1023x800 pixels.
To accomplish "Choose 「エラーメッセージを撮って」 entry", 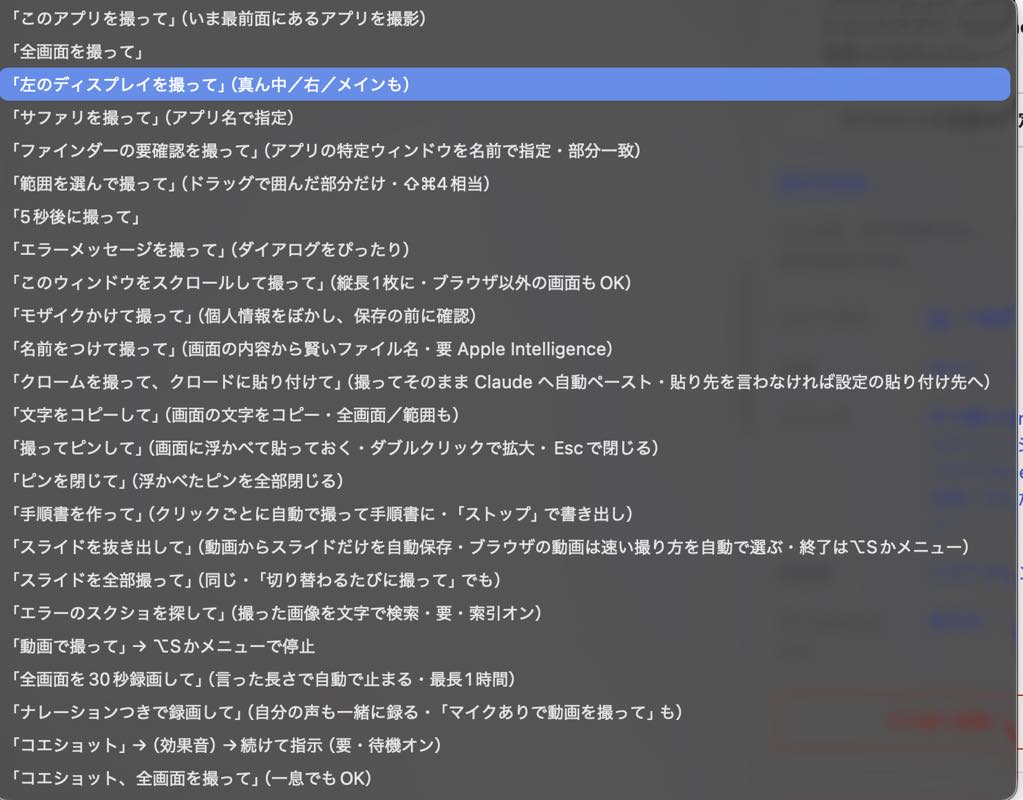I will point(505,249).
